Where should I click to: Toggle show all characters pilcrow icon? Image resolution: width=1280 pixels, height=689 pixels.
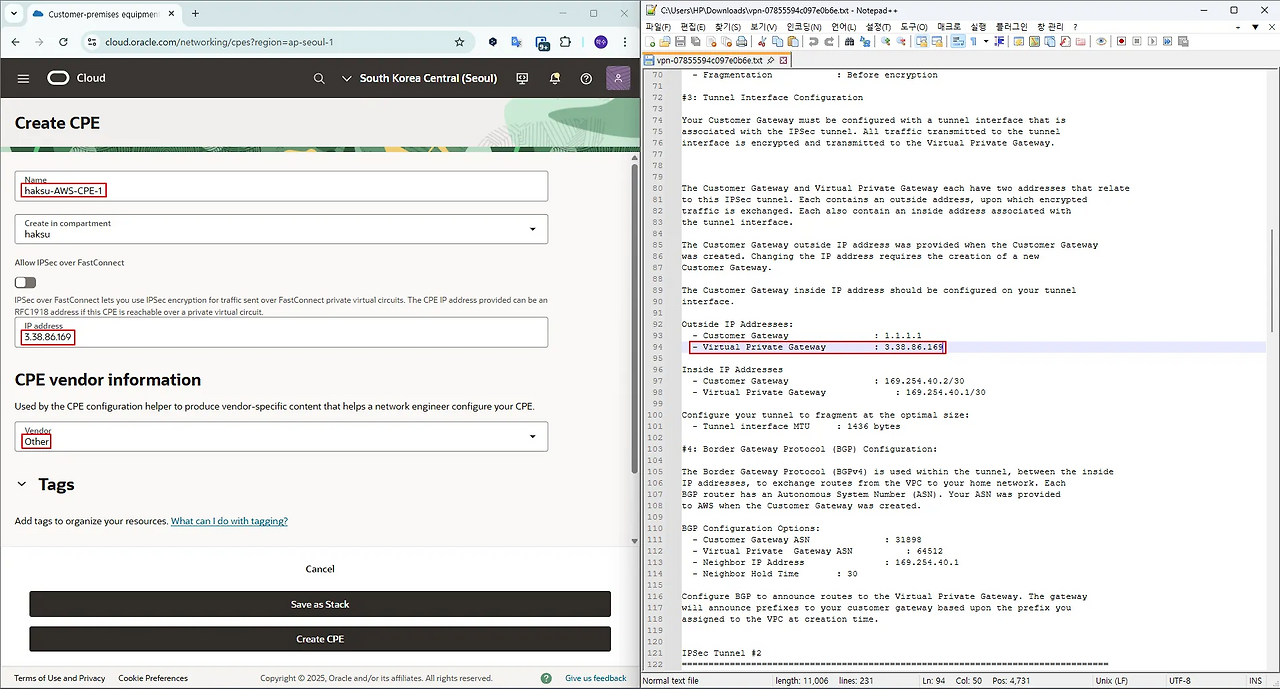972,42
